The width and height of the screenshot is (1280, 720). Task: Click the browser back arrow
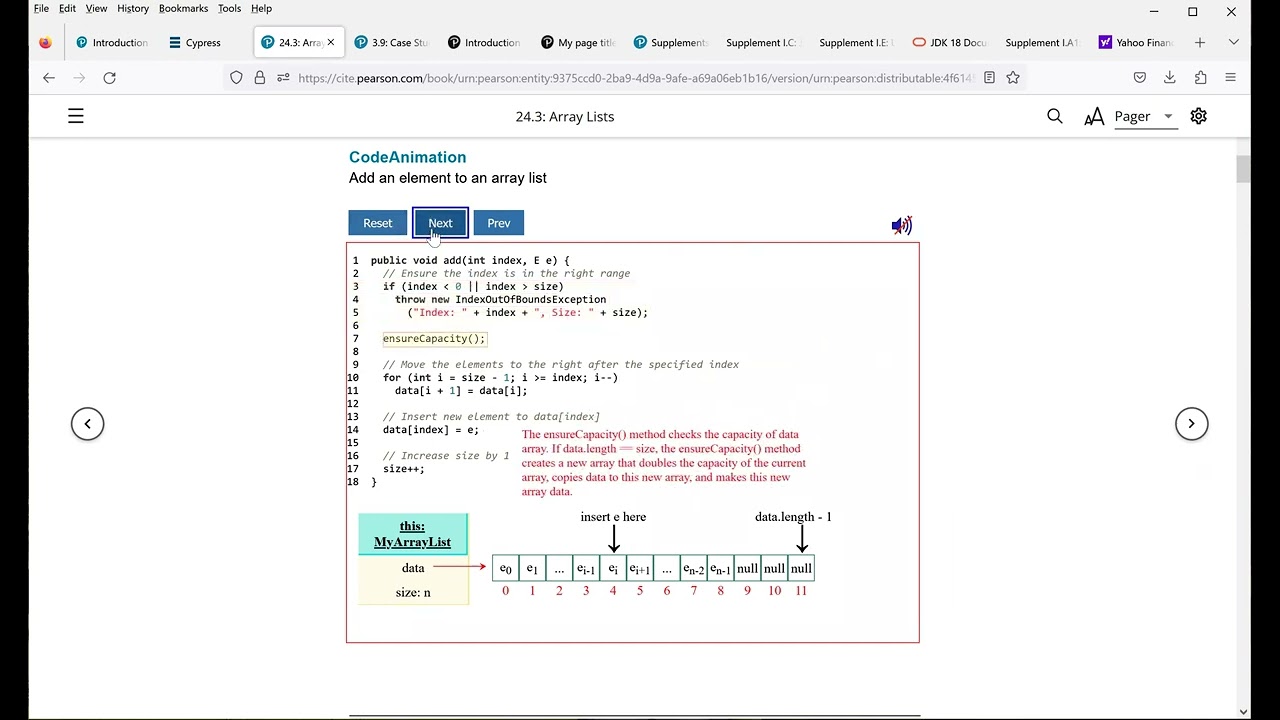(x=49, y=78)
